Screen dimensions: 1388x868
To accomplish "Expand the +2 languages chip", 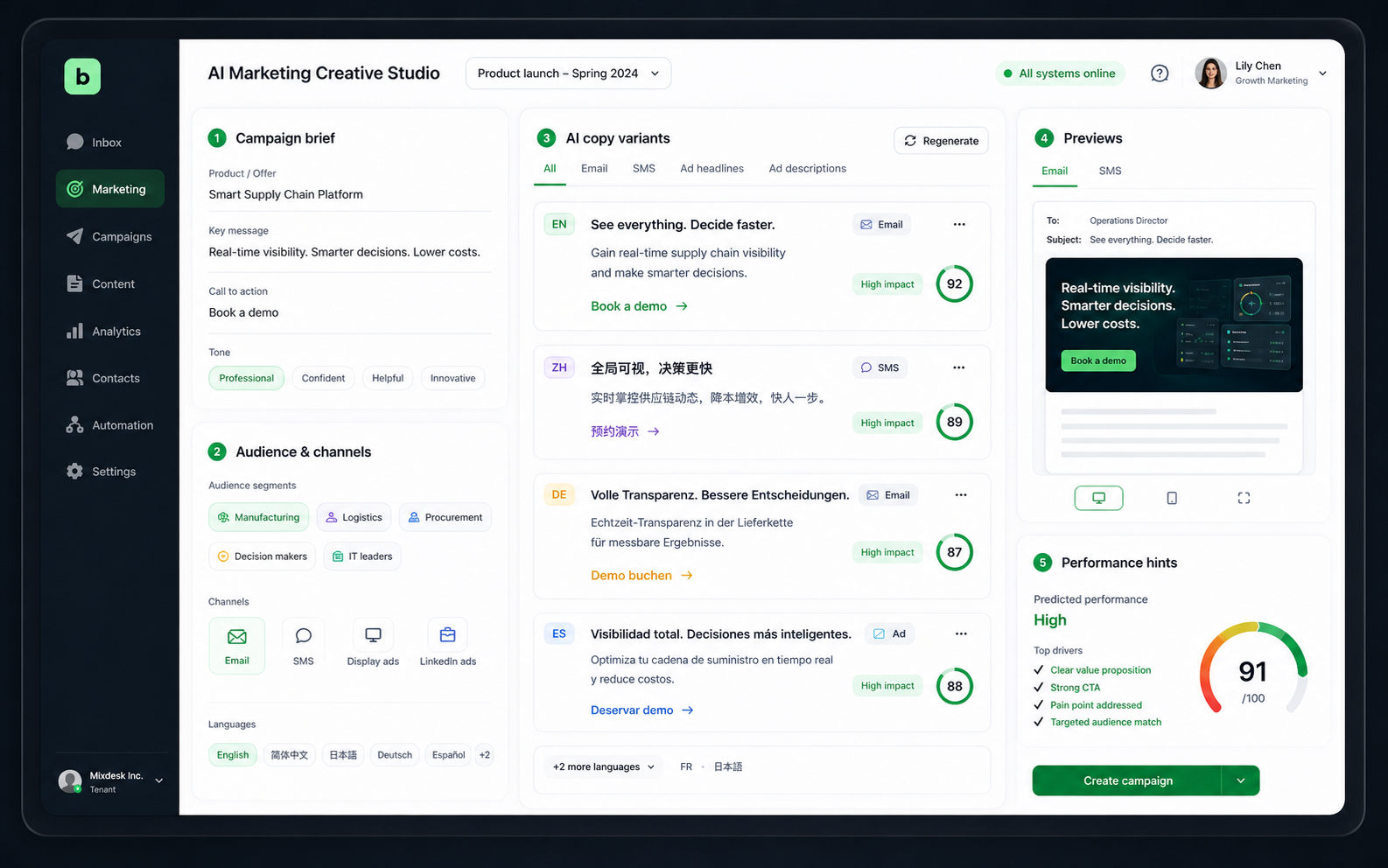I will (485, 755).
